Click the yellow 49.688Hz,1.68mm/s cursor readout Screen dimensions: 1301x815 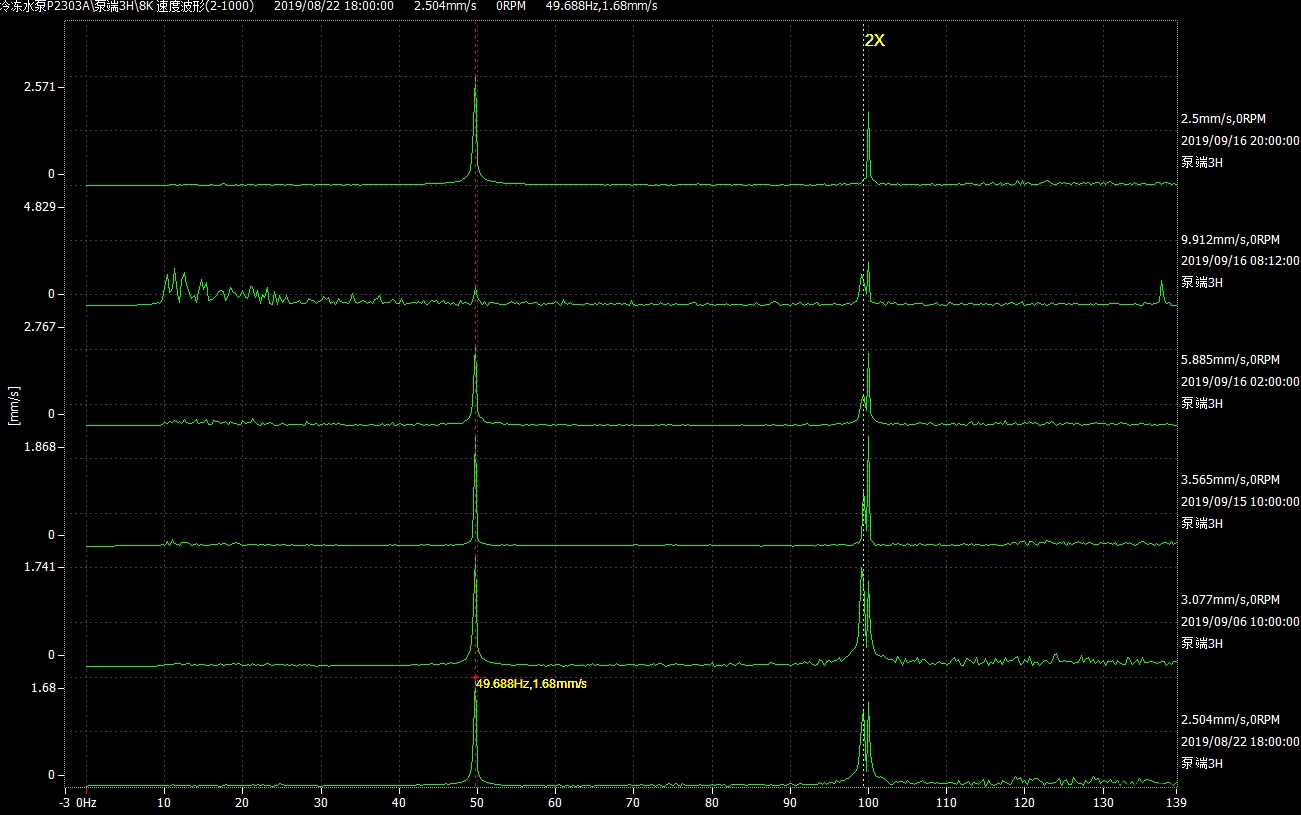(531, 684)
